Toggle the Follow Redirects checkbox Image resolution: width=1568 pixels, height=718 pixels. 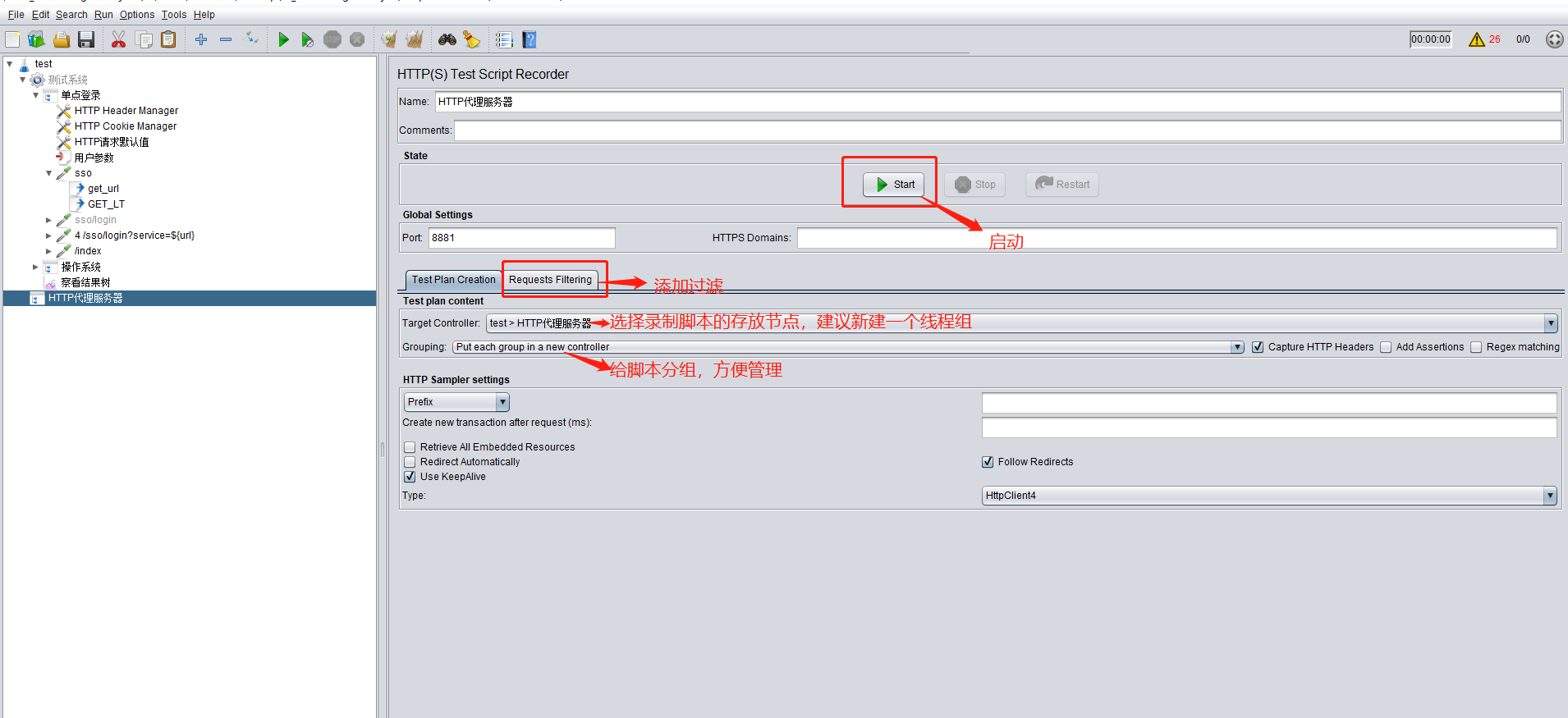tap(988, 462)
